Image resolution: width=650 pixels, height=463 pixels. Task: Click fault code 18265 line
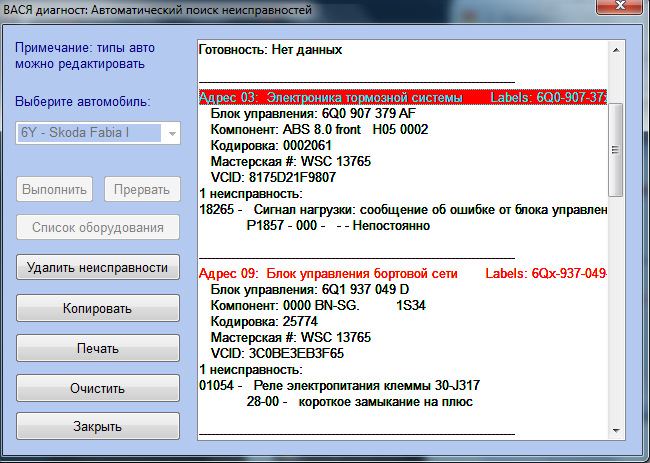[403, 210]
